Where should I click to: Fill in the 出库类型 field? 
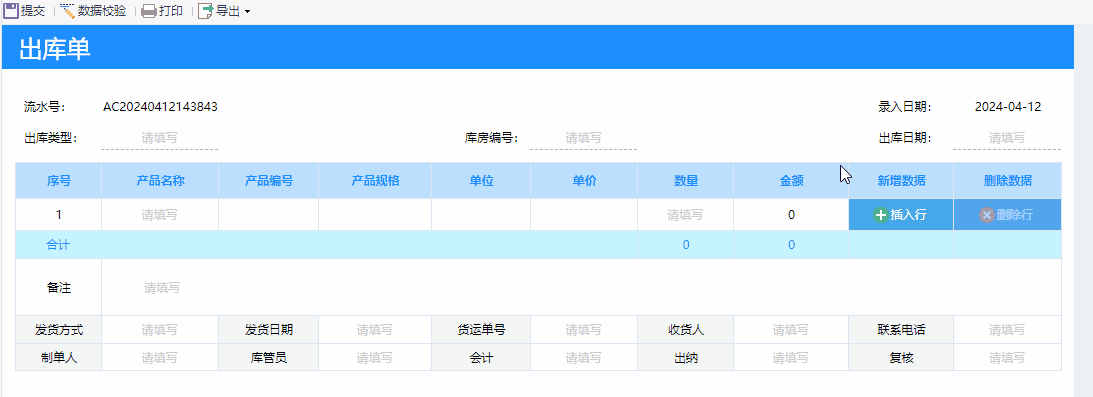[160, 138]
